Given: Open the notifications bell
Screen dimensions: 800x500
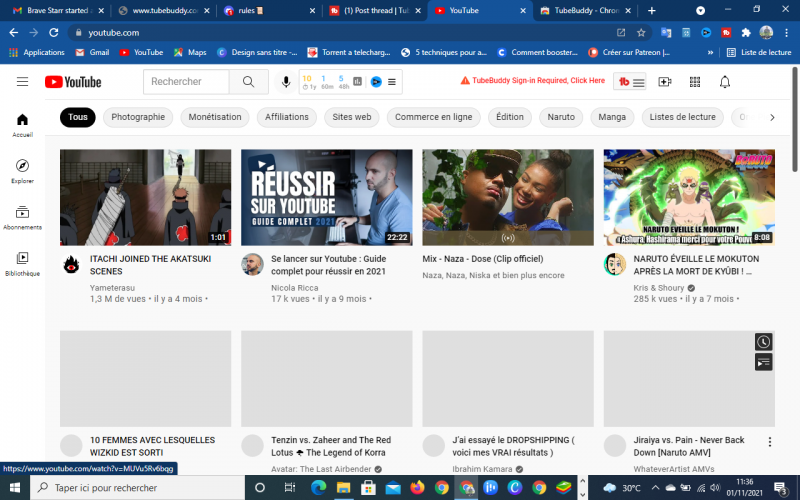Looking at the screenshot, I should tap(725, 81).
